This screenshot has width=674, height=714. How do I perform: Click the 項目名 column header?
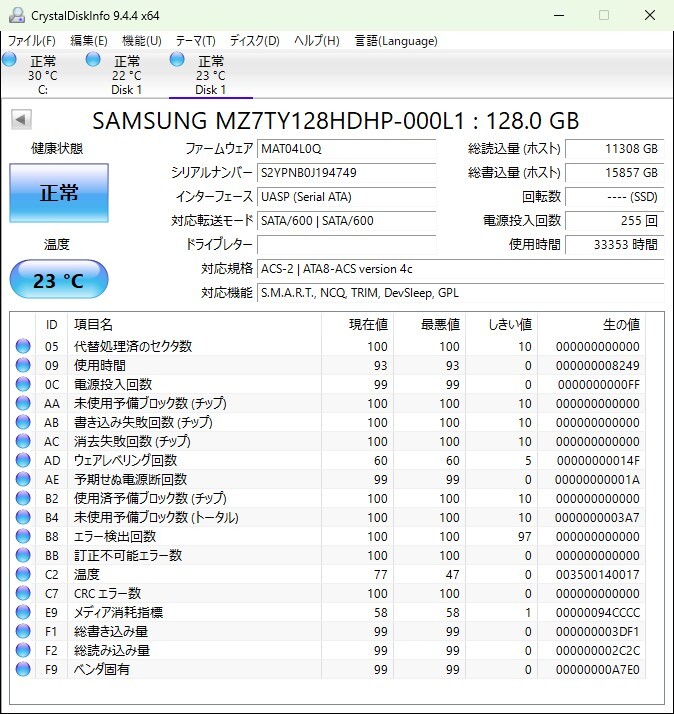click(194, 325)
